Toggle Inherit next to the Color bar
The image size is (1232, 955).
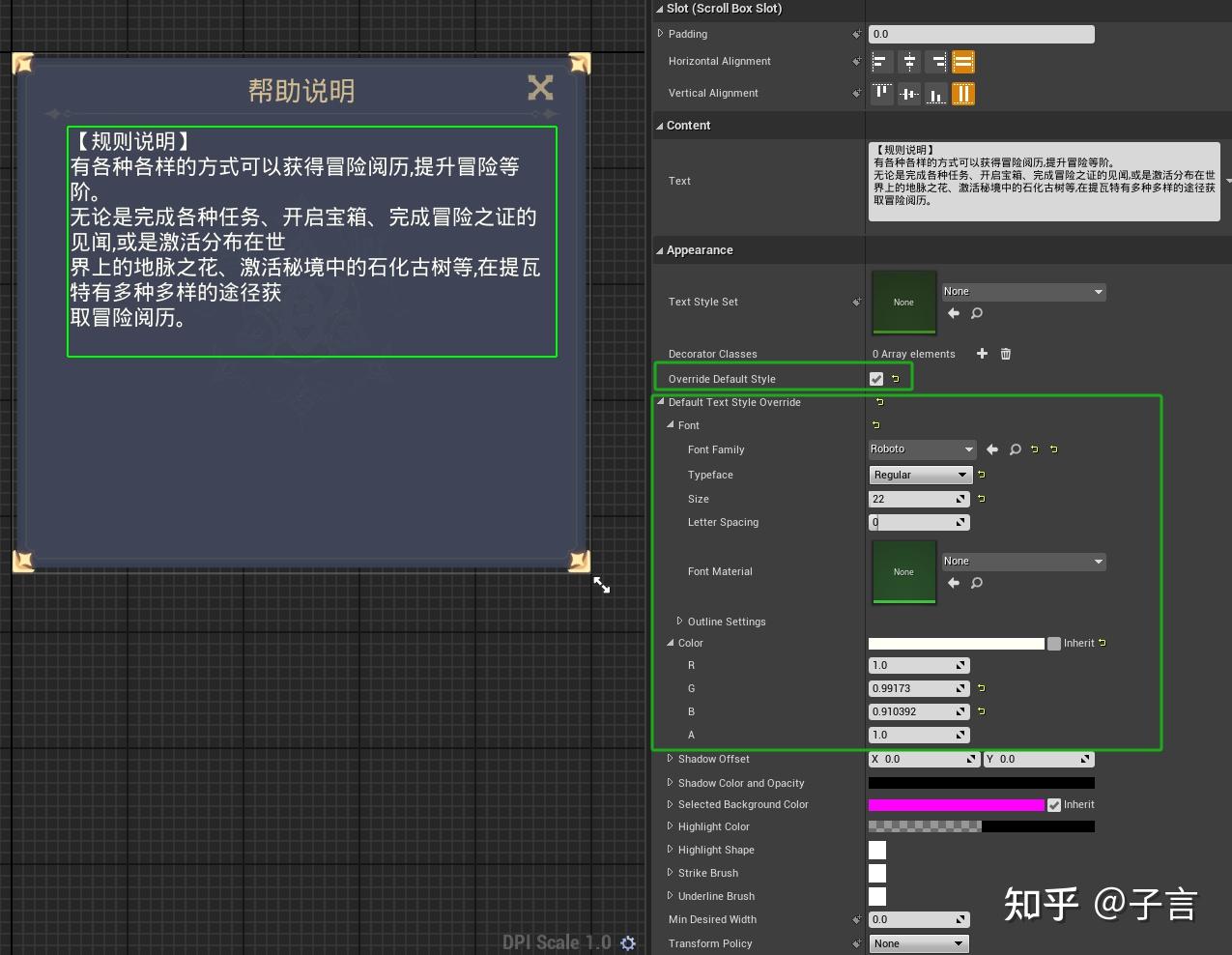[x=1053, y=643]
